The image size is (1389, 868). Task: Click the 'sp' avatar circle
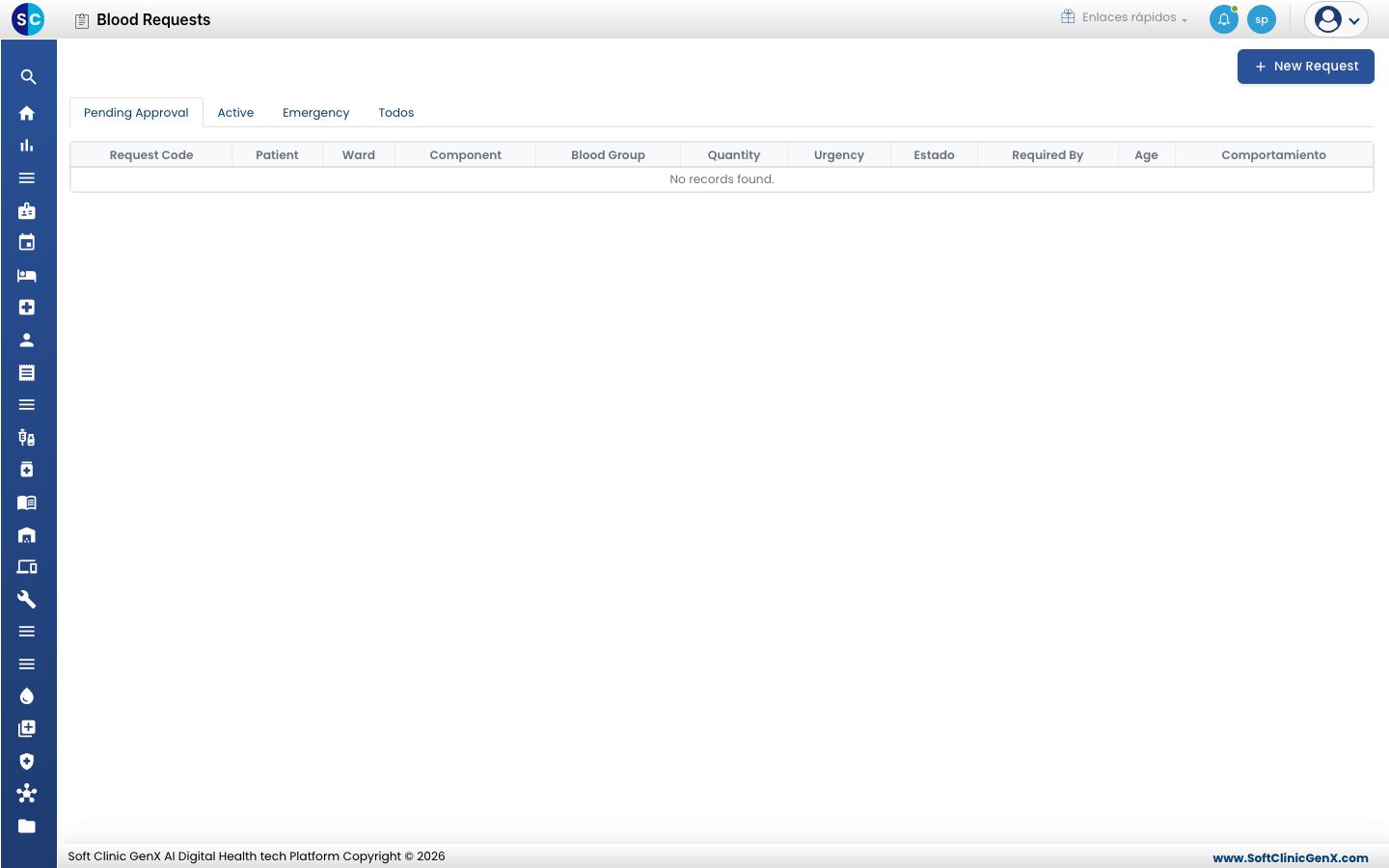(1262, 19)
